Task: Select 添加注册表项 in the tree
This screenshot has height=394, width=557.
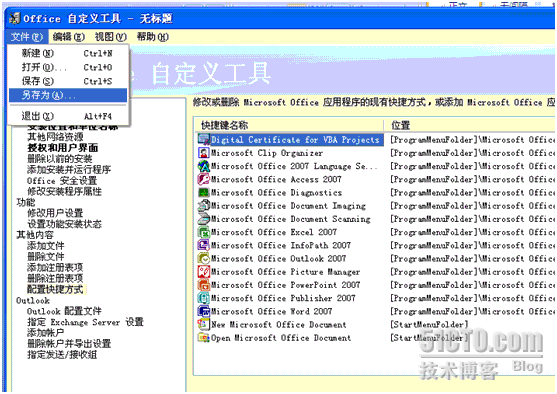Action: [x=55, y=268]
